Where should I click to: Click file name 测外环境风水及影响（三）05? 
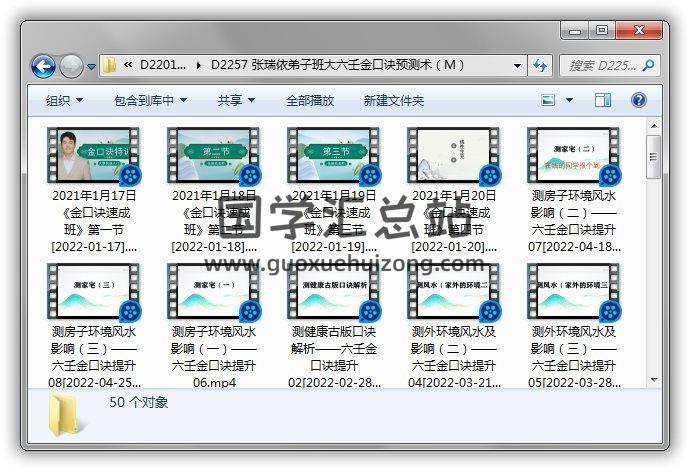click(574, 357)
